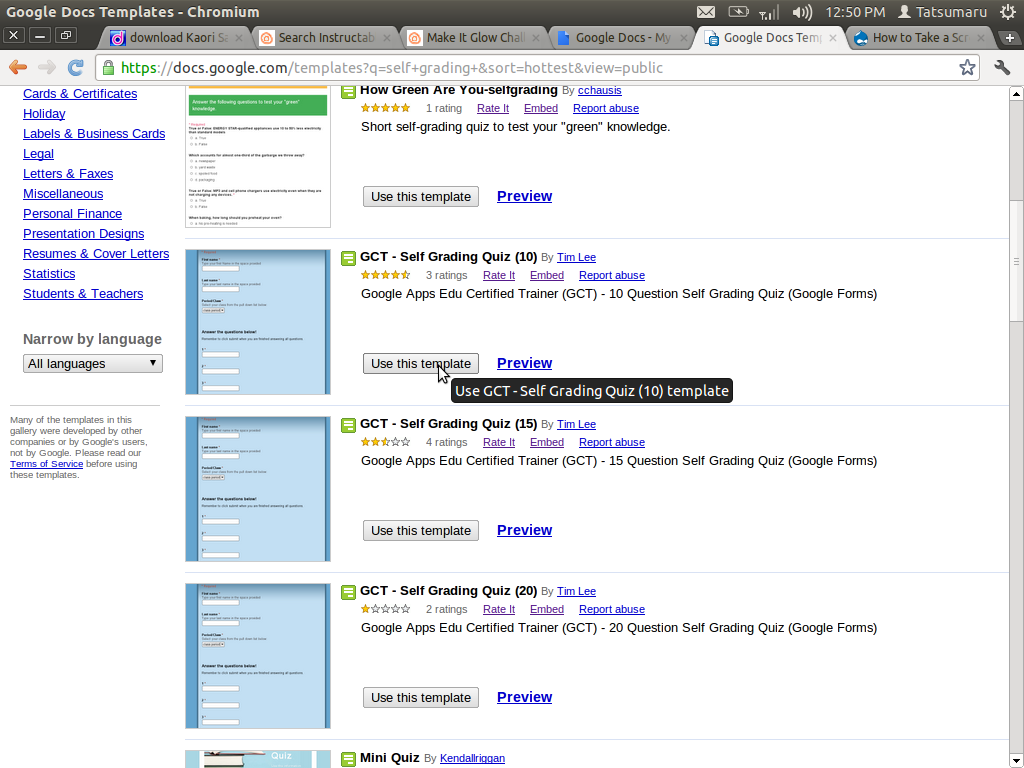Open the mail indicator in the top panel

point(706,12)
